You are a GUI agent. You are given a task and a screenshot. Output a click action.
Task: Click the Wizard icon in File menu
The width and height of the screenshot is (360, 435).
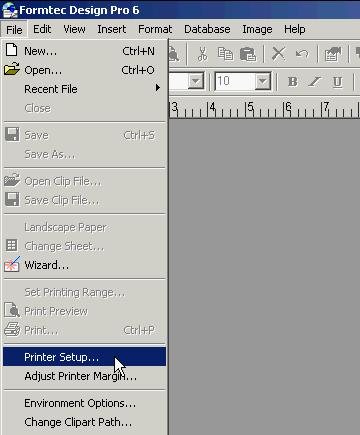(12, 264)
